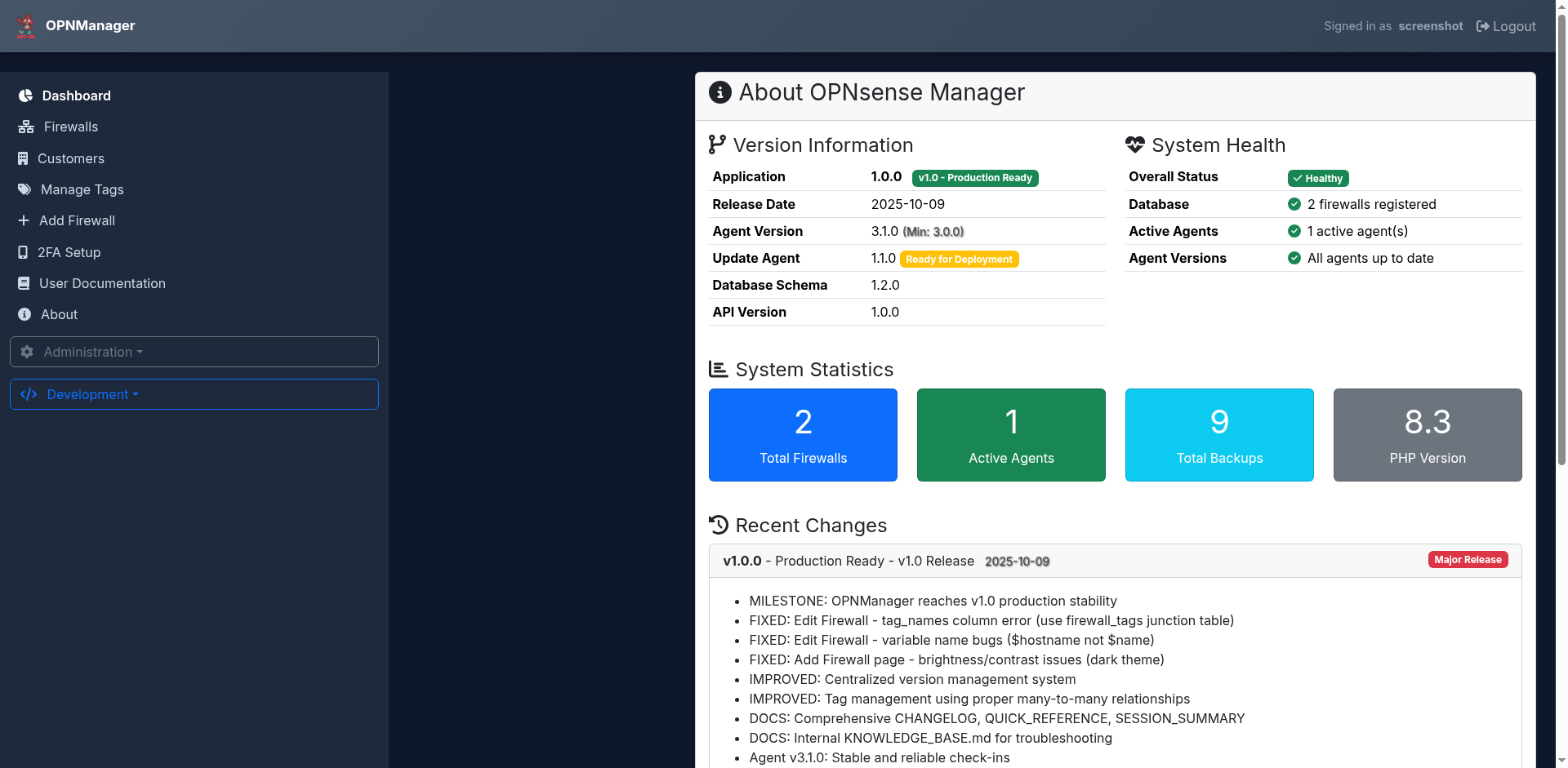Expand the Administration dropdown

(194, 352)
